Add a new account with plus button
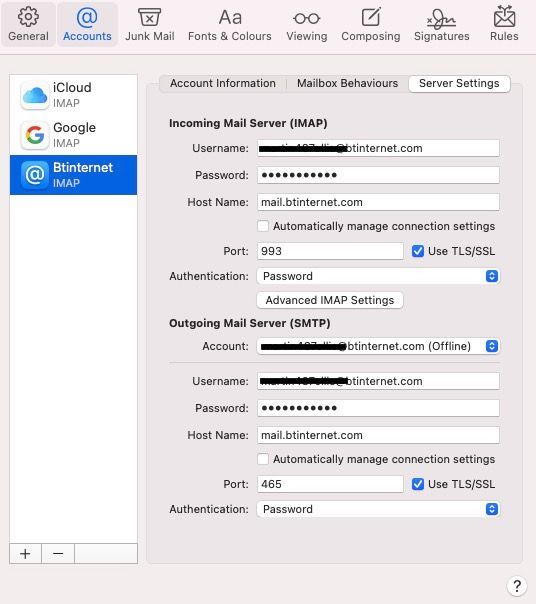Viewport: 536px width, 604px height. click(25, 554)
